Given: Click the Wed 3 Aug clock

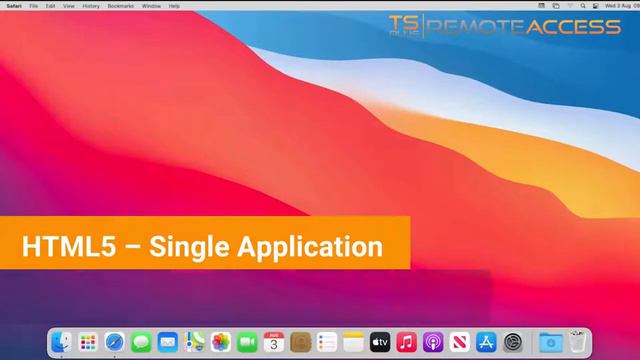Looking at the screenshot, I should (622, 6).
